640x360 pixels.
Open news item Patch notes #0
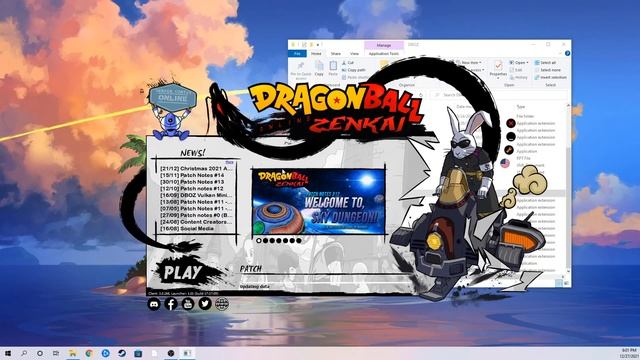pos(196,215)
